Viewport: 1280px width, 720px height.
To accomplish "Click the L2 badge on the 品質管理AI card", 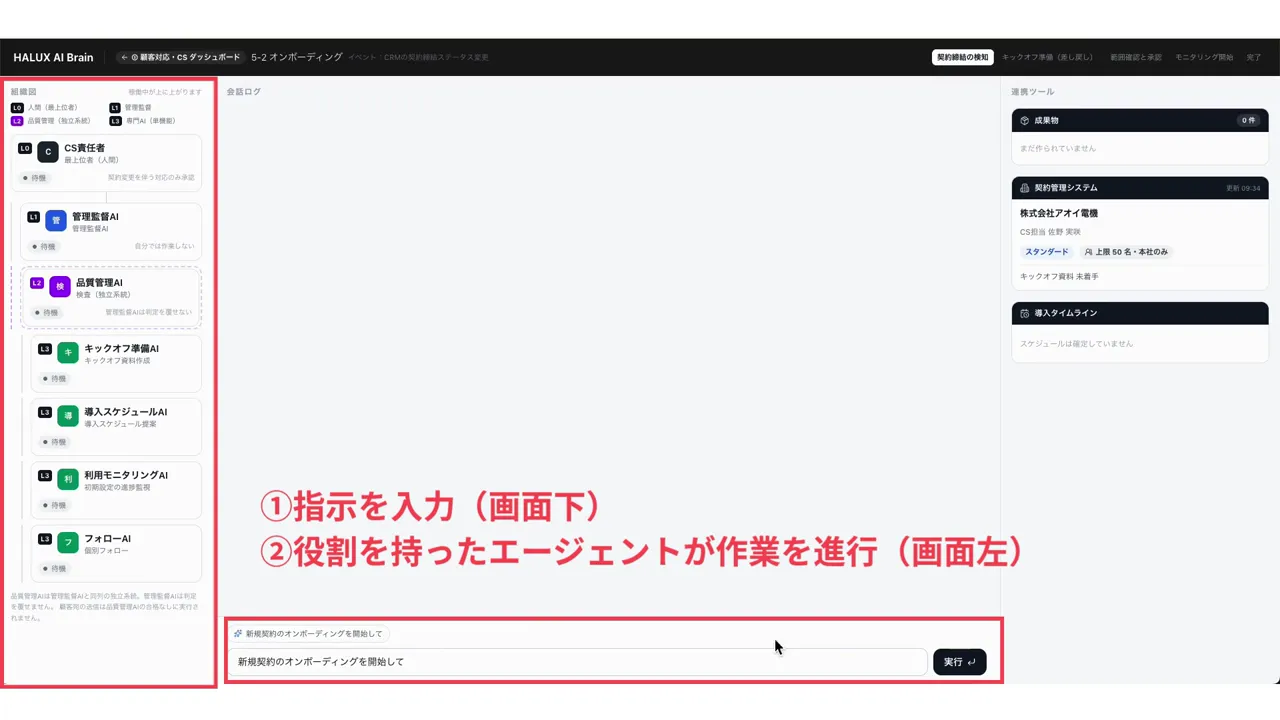I will coord(37,283).
